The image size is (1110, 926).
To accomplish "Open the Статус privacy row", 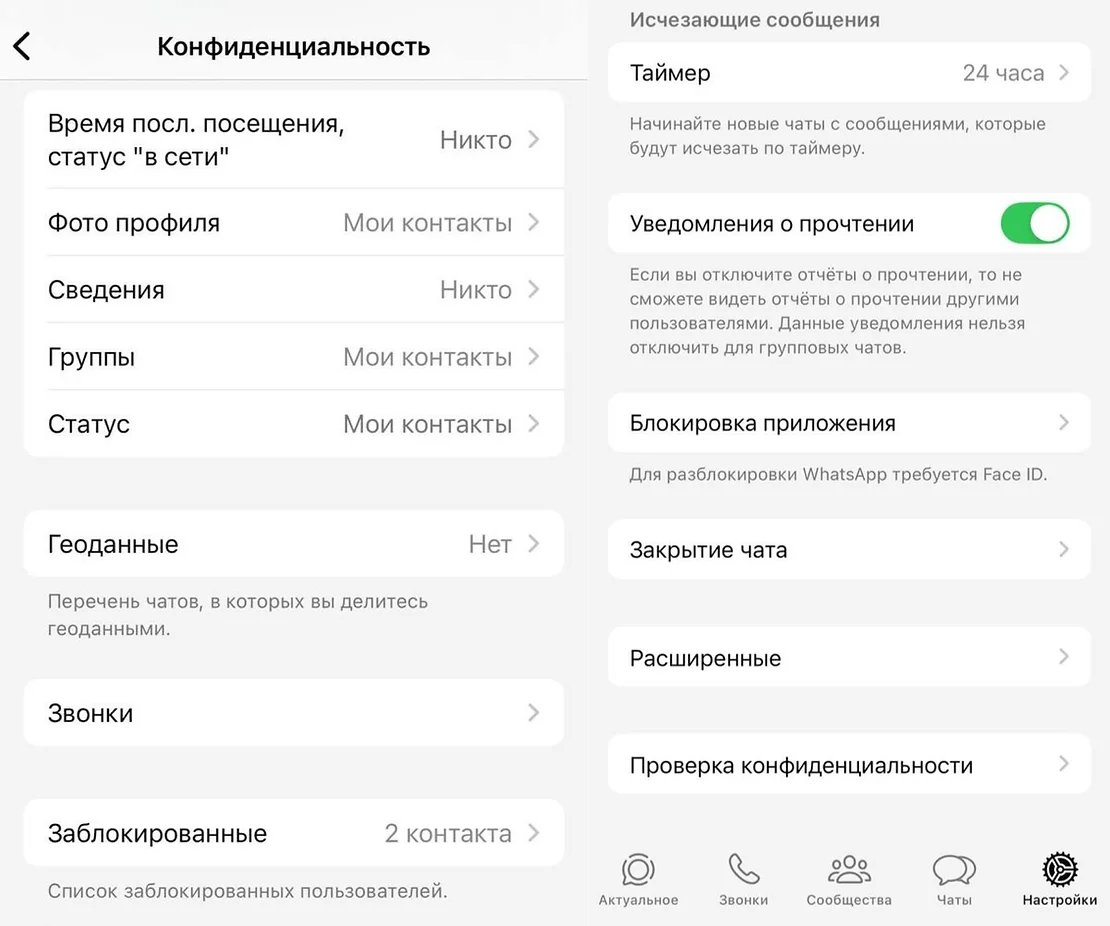I will [x=294, y=423].
